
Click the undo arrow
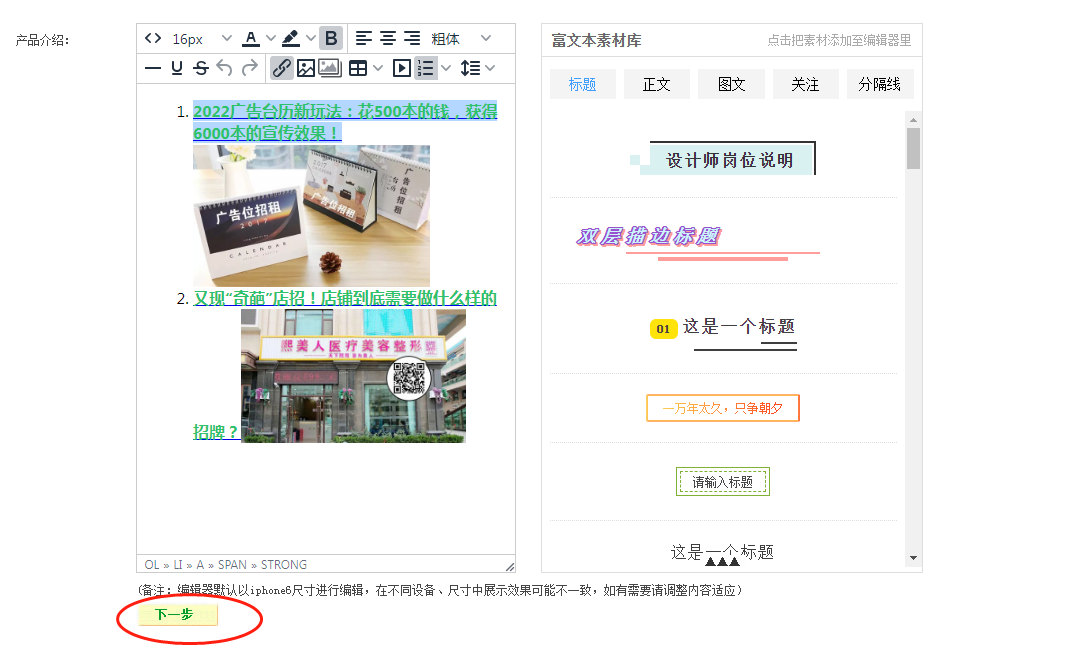[x=225, y=68]
